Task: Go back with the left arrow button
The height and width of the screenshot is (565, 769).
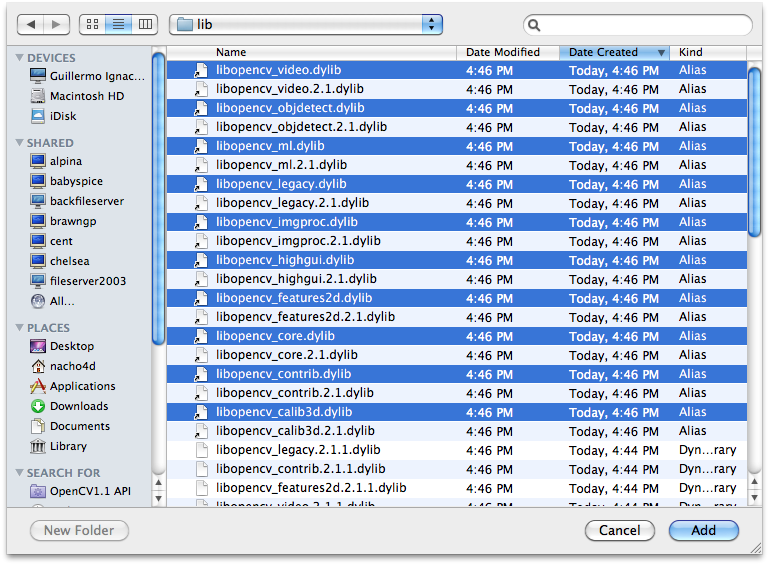Action: [30, 25]
